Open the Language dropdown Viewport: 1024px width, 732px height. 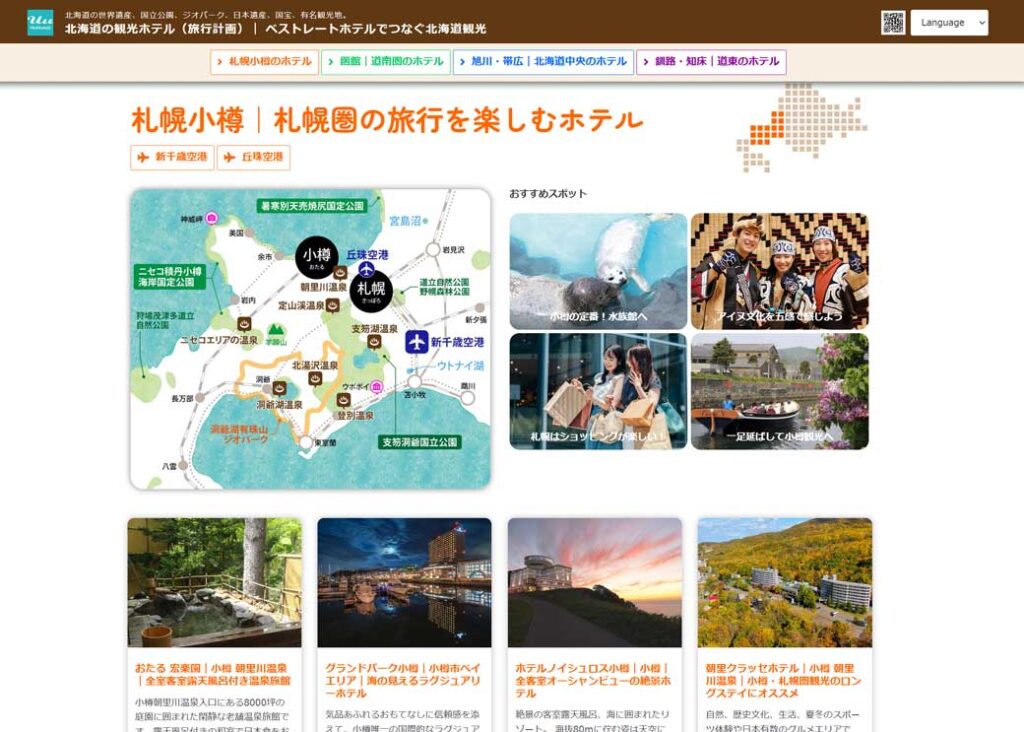[948, 22]
